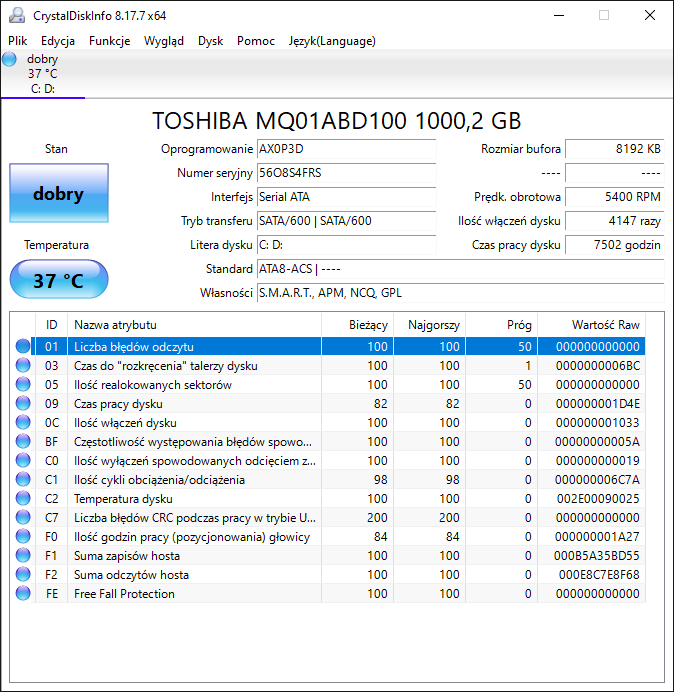Click raw value 000E8C7E8F68
The image size is (674, 692).
pos(599,575)
